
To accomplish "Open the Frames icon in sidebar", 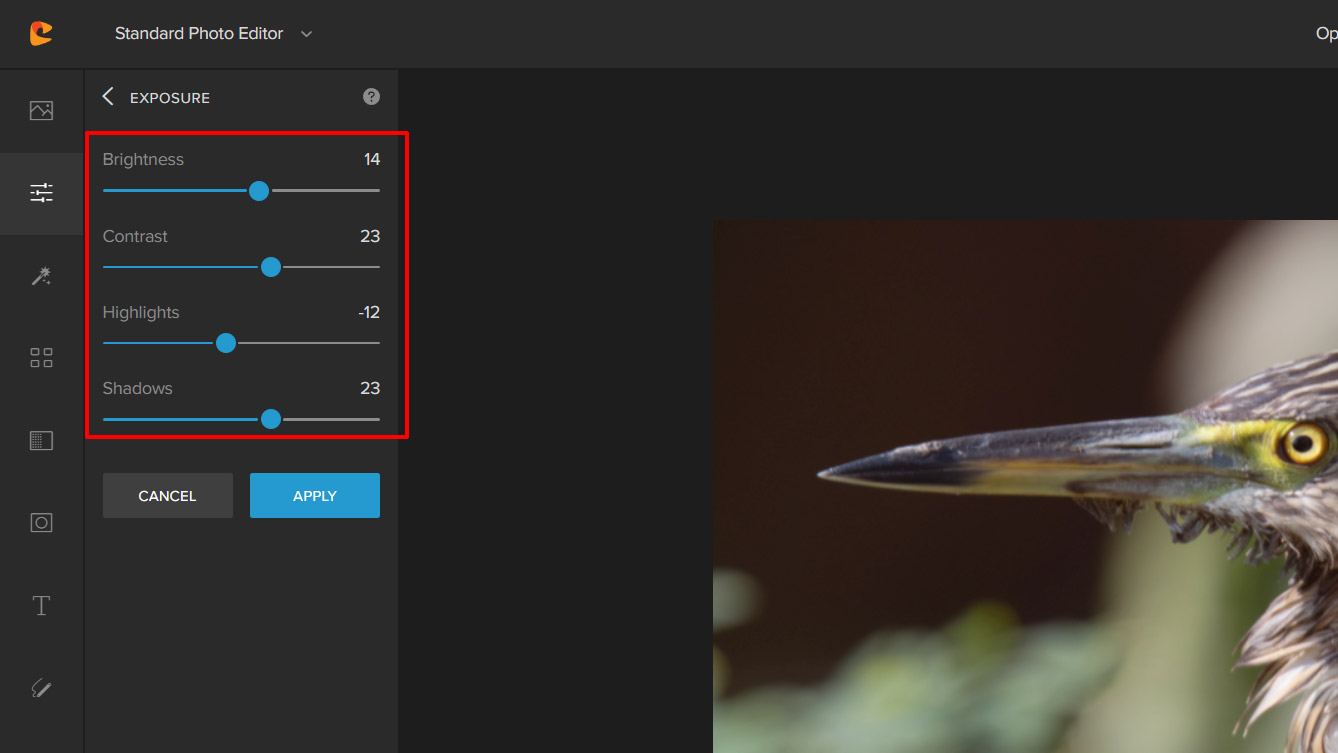I will 41,523.
